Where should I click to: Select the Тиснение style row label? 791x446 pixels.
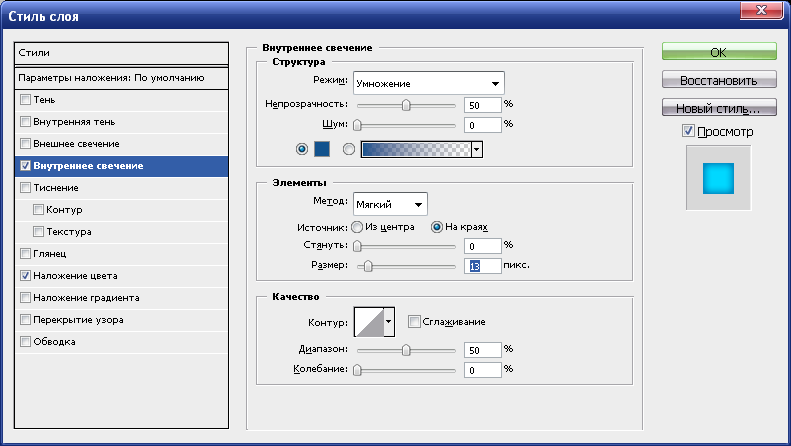55,188
